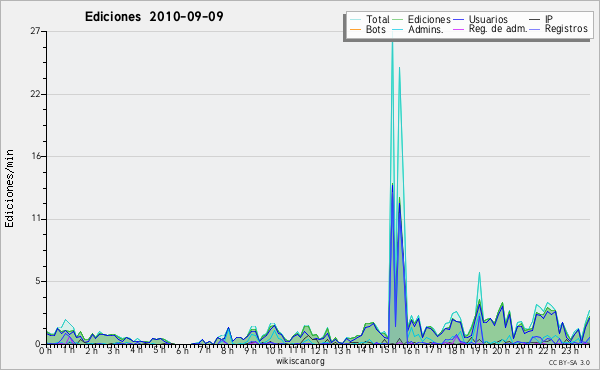Select the "IP" legend label
This screenshot has width=600, height=370.
pos(549,19)
